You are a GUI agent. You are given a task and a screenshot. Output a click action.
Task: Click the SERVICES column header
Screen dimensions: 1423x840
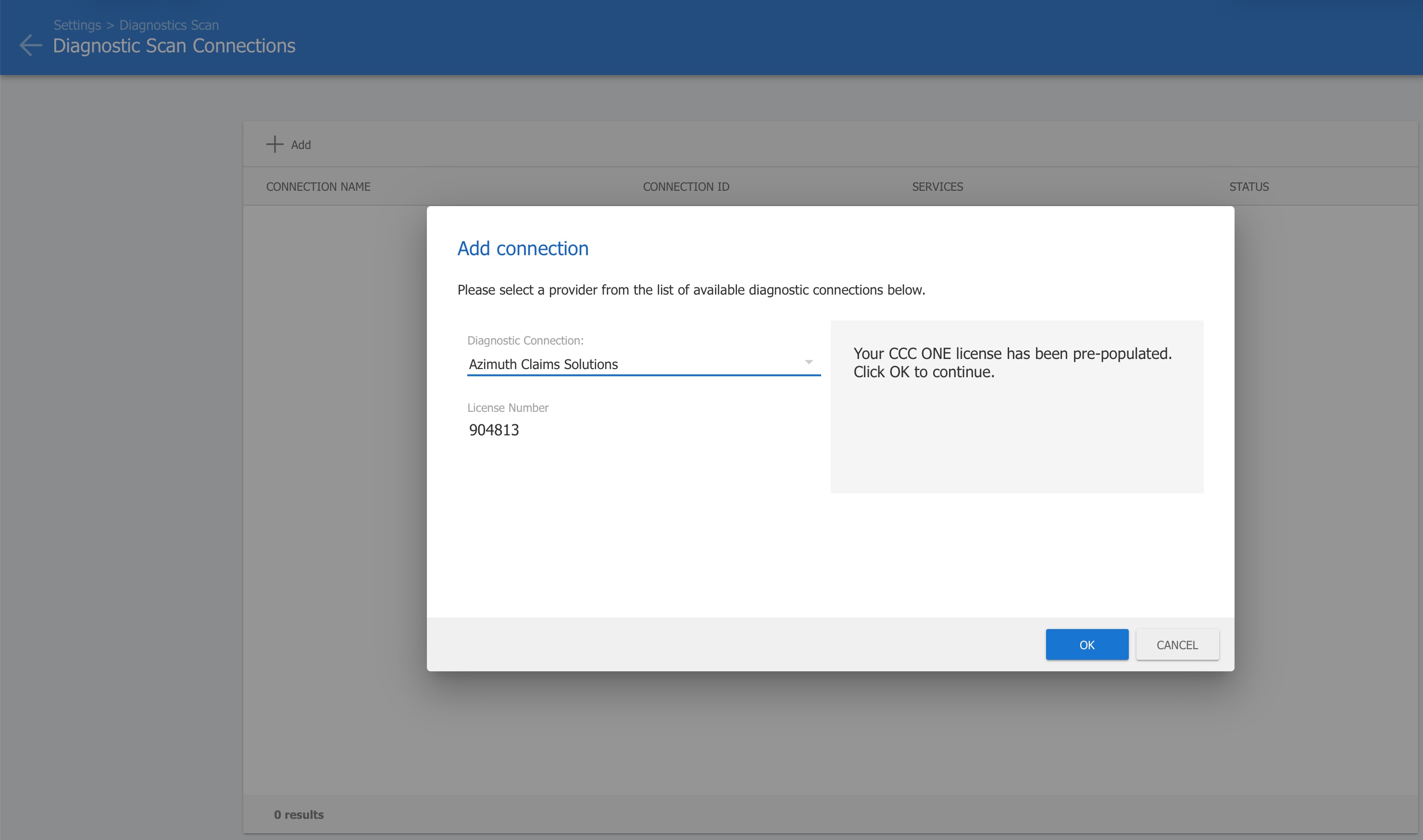pos(937,187)
